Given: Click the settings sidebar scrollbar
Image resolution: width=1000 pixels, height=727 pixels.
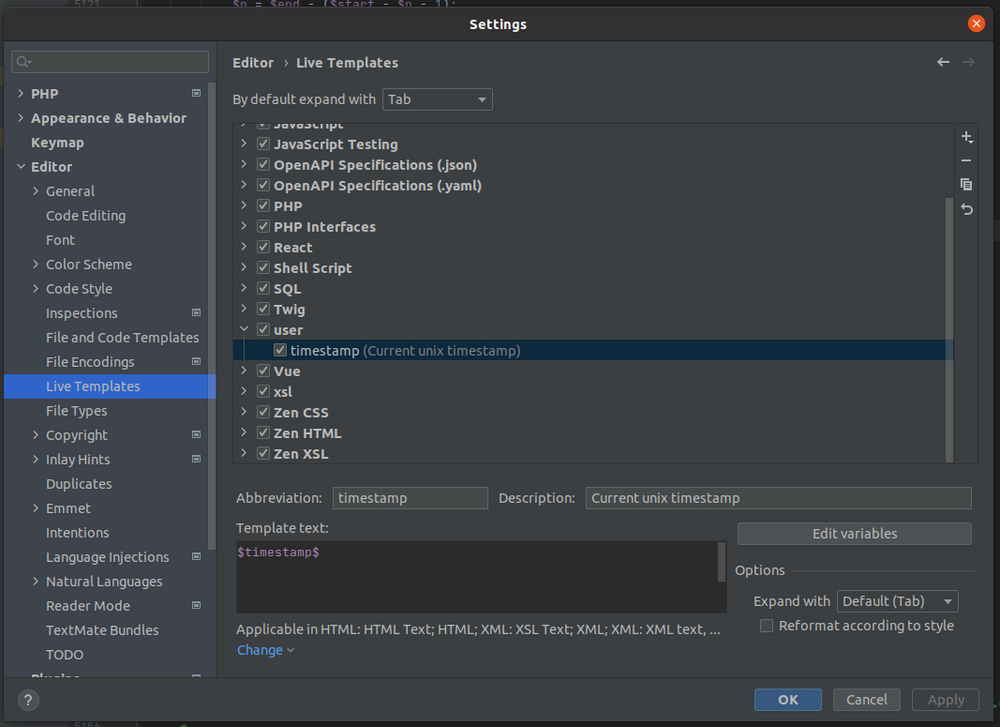Looking at the screenshot, I should point(212,316).
